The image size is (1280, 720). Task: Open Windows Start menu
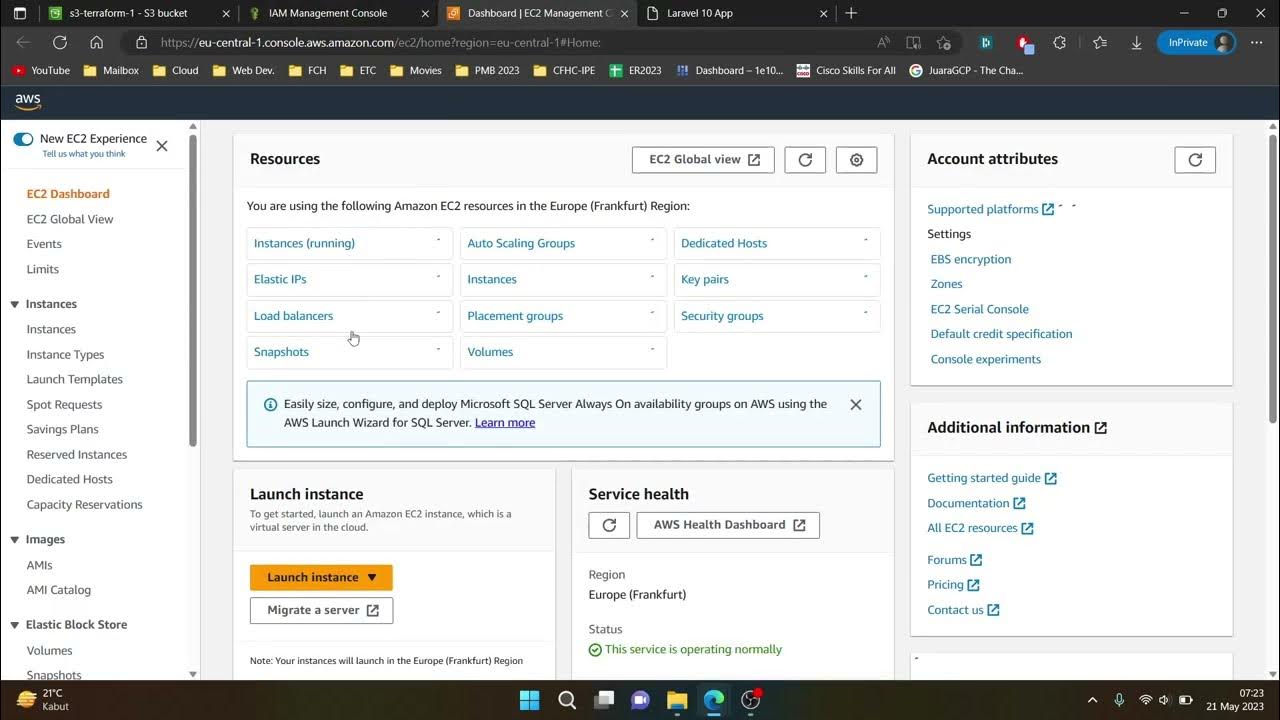(529, 700)
